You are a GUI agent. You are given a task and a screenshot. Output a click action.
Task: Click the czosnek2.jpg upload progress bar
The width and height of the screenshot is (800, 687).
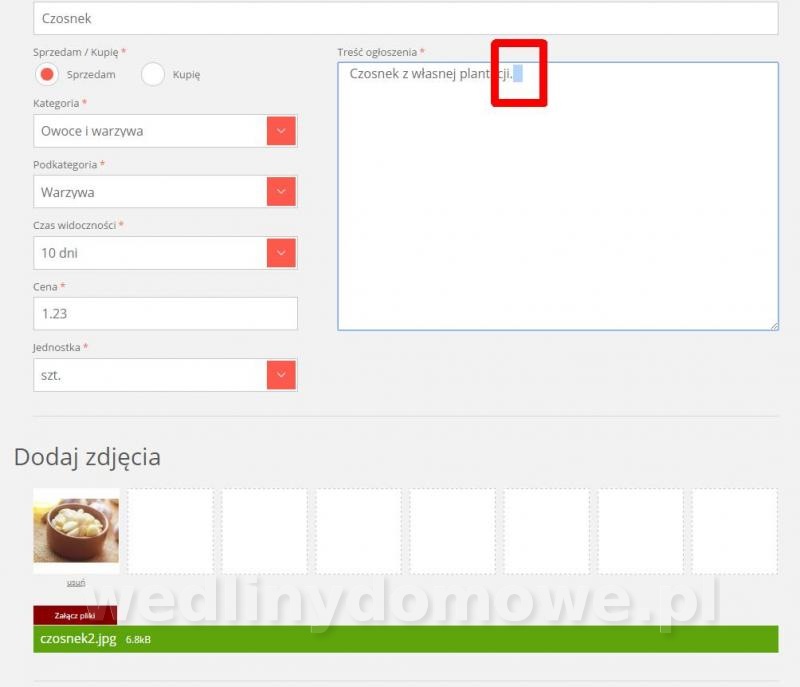pos(406,639)
